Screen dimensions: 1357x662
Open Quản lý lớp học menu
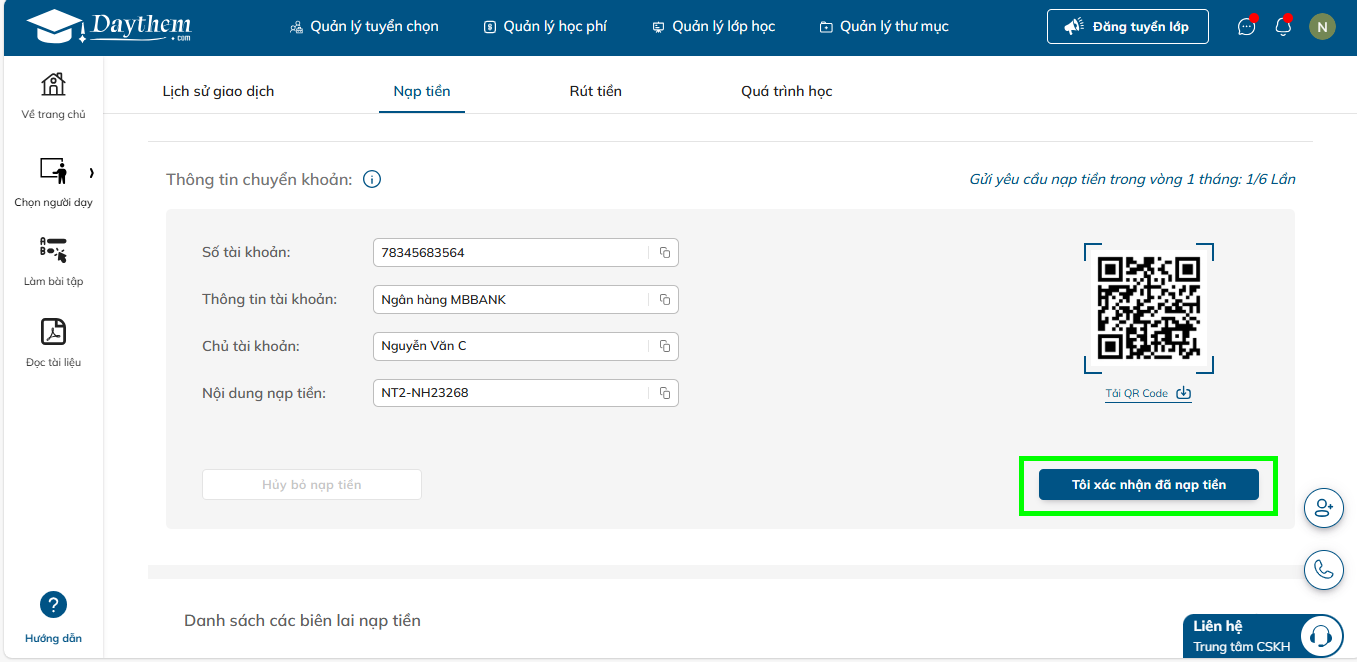pos(713,27)
